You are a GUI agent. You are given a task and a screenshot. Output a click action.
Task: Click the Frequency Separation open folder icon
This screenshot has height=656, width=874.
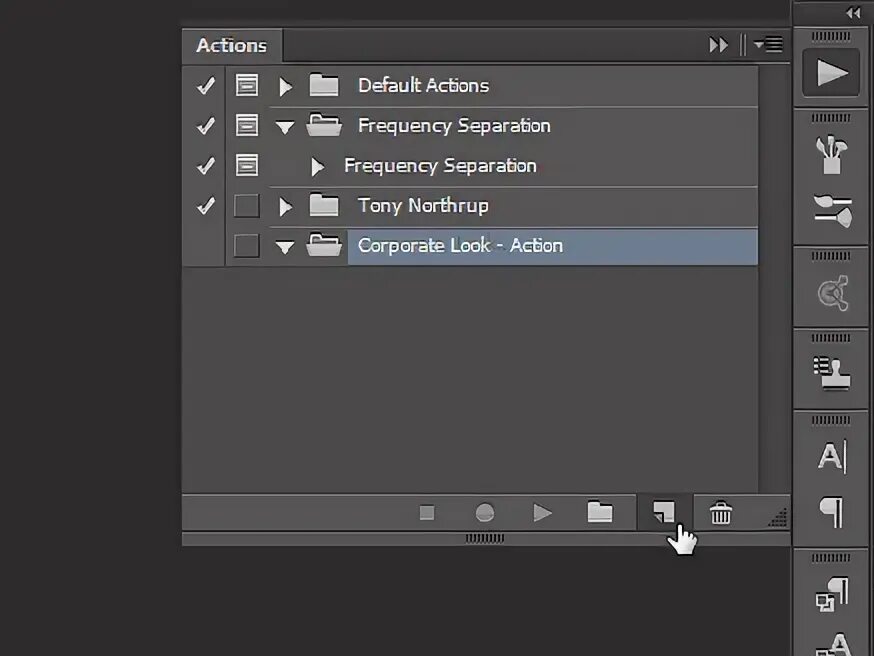pyautogui.click(x=324, y=125)
